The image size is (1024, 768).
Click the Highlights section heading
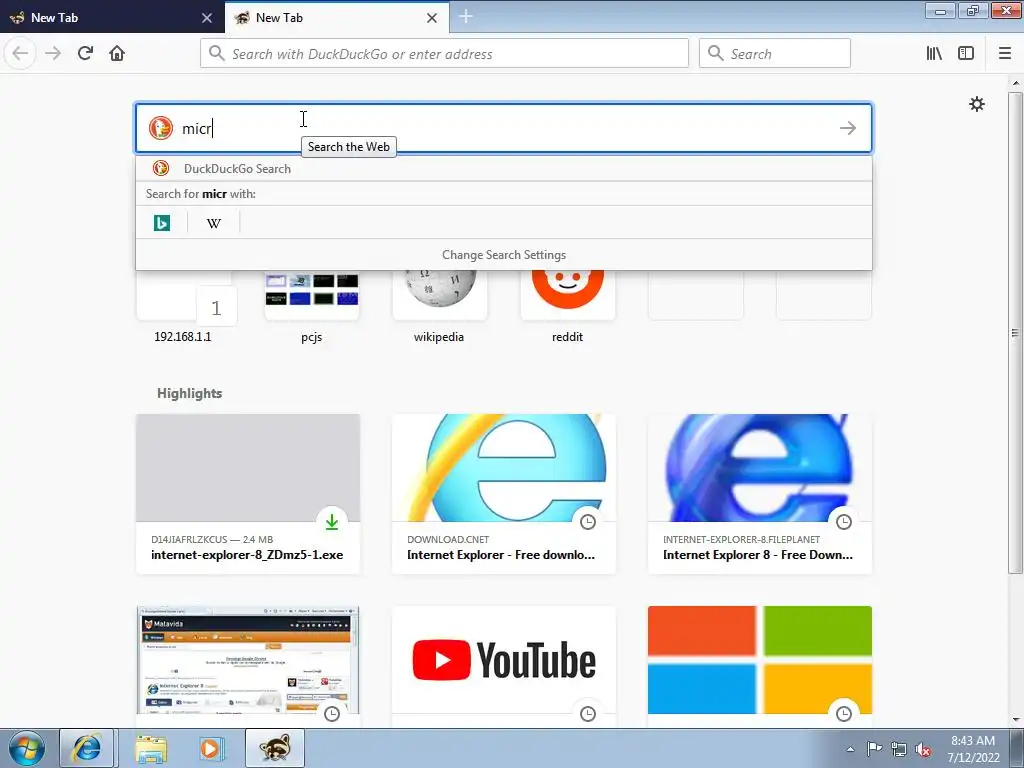pos(189,393)
